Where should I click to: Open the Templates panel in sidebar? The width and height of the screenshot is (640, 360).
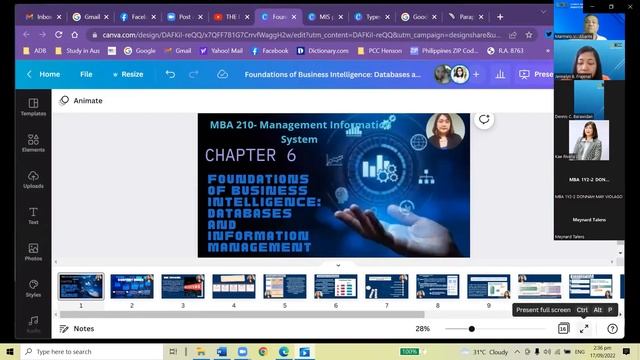point(33,107)
